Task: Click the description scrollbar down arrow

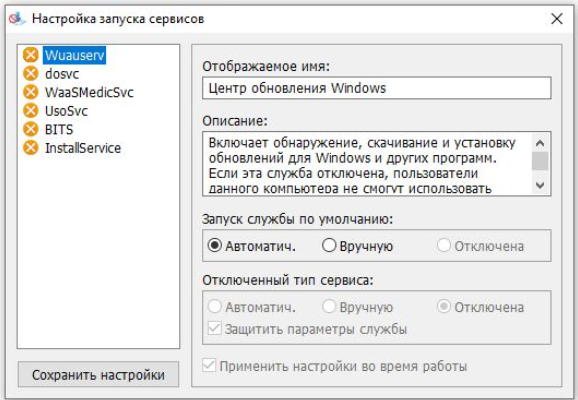Action: [x=540, y=185]
